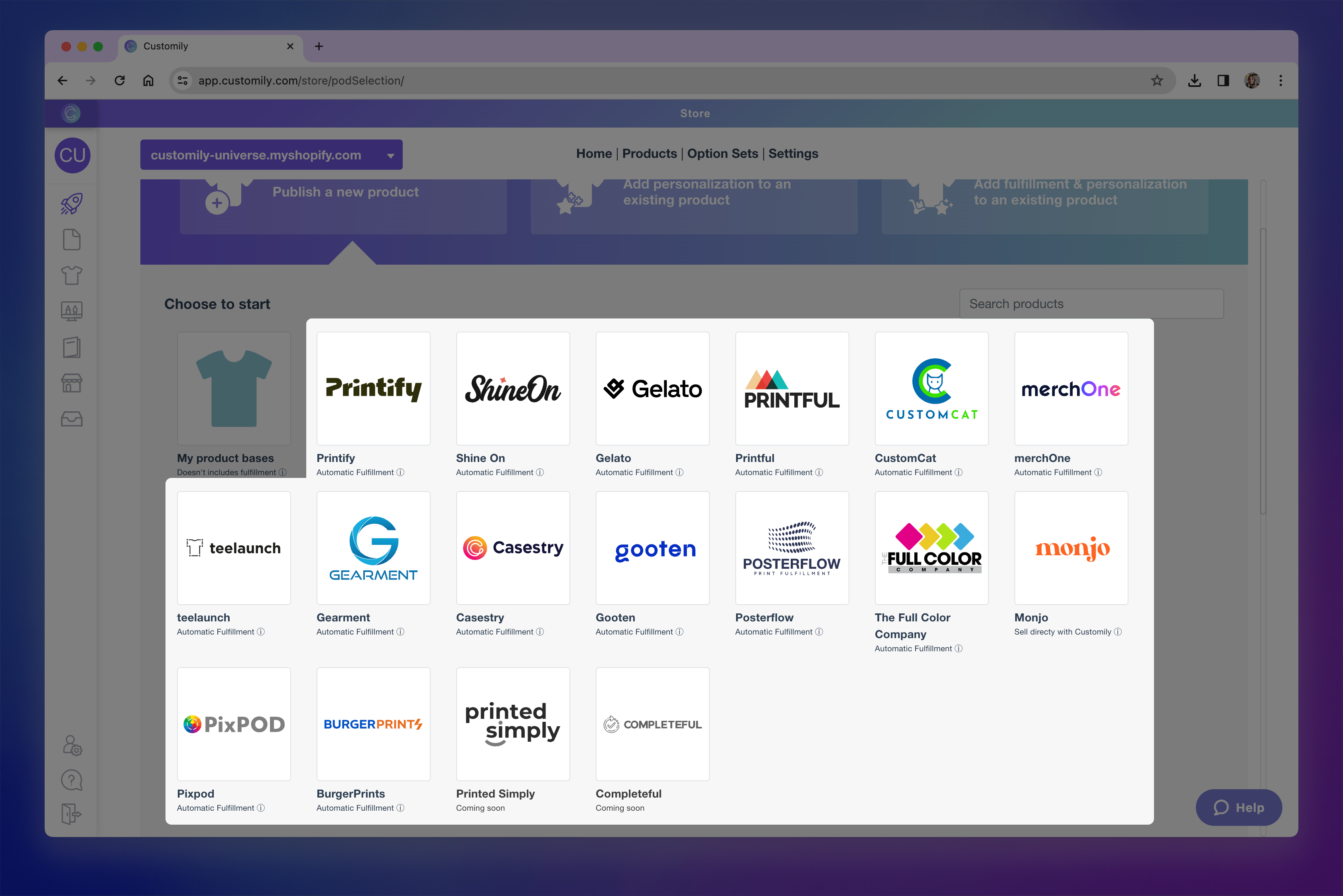Click the user settings gear icon
1343x896 pixels.
(72, 745)
